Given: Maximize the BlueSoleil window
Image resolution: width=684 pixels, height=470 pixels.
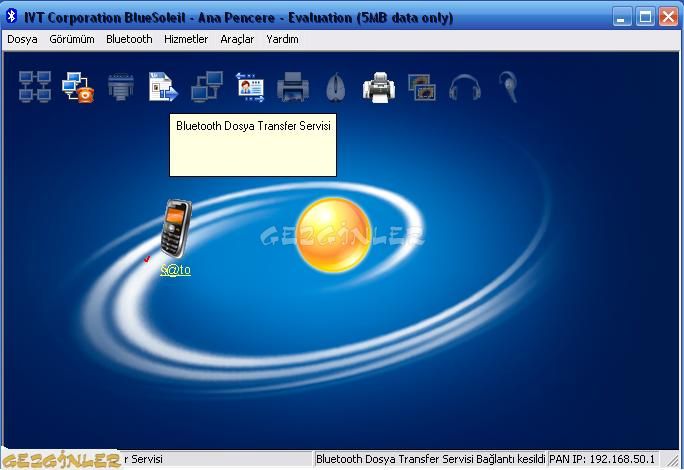Looking at the screenshot, I should pos(645,17).
